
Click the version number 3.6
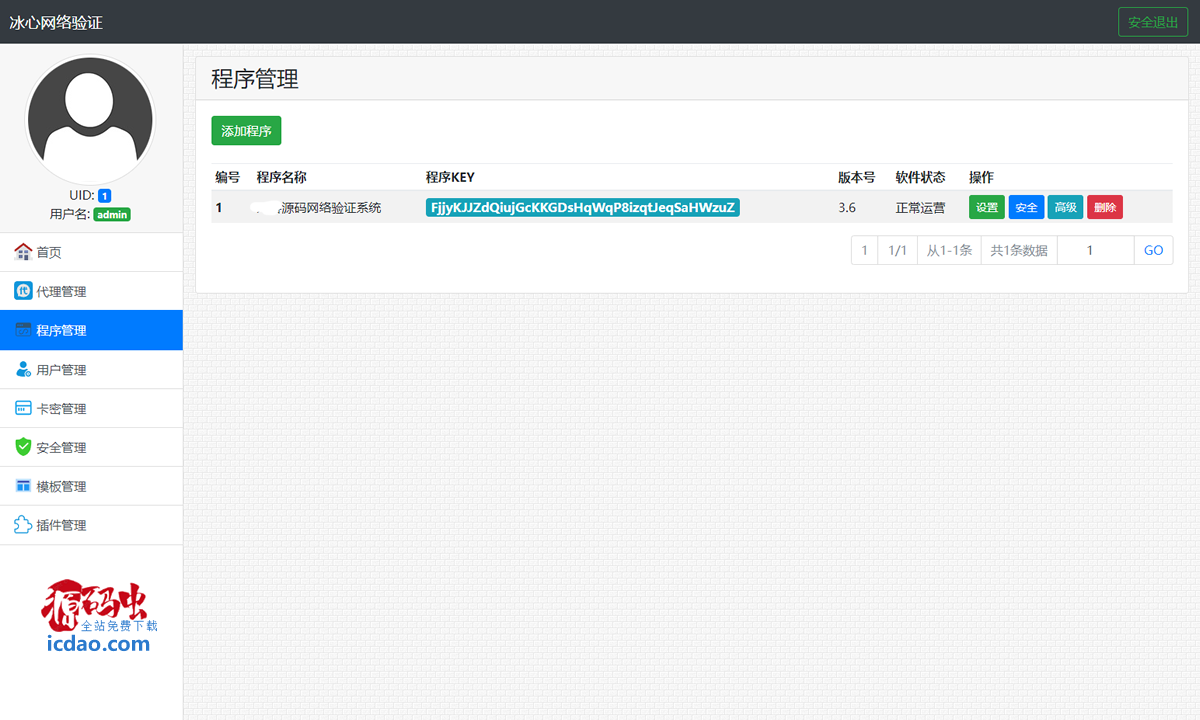[x=847, y=208]
